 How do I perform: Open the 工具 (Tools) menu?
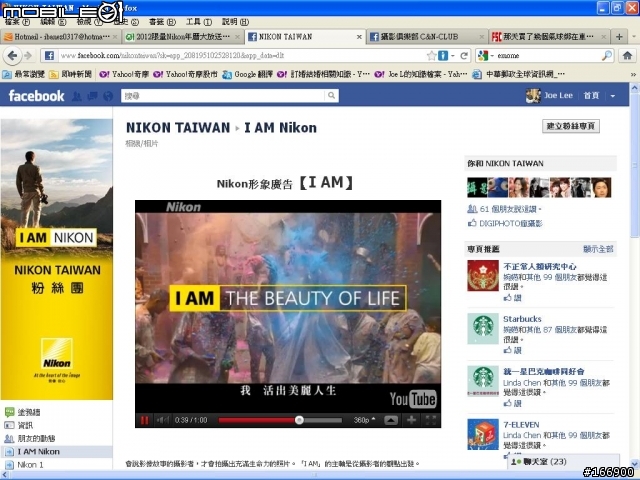click(x=199, y=22)
